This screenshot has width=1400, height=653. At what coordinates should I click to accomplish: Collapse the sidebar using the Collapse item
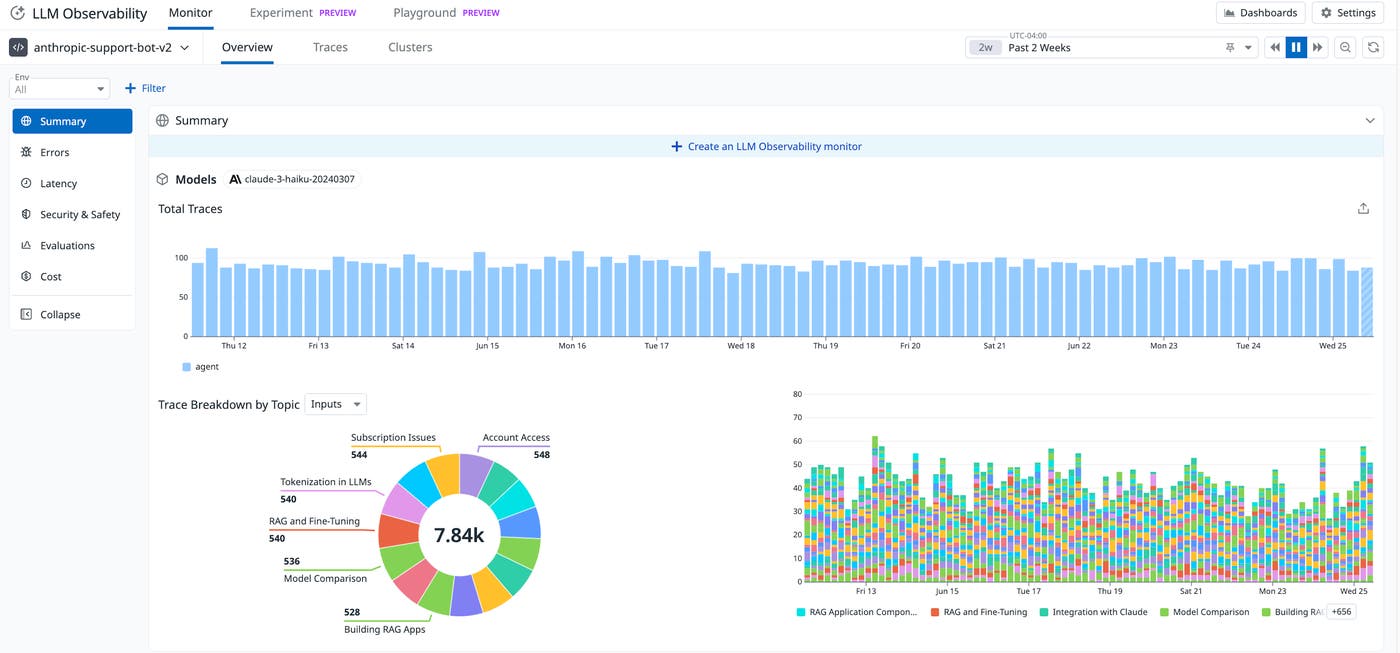click(x=72, y=314)
